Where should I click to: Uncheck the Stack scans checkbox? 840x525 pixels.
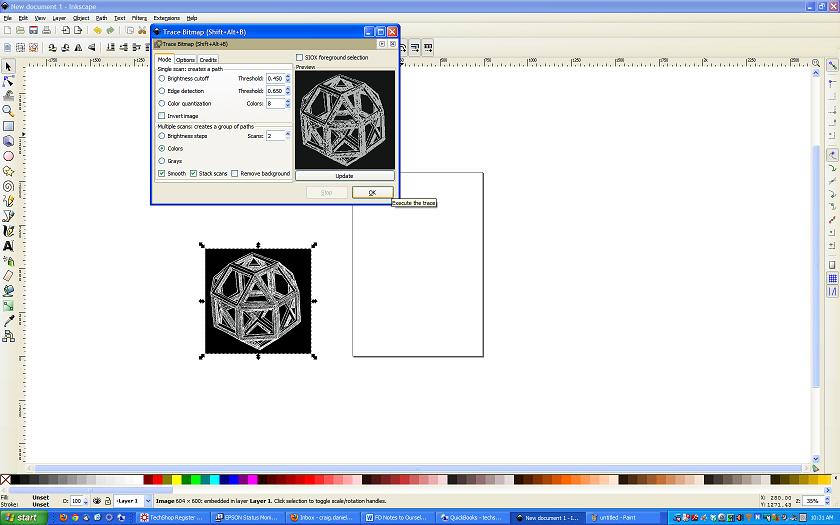click(193, 174)
